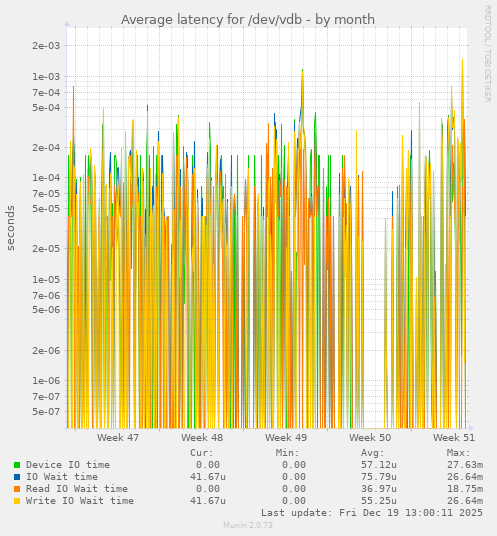Select the 'Read IO Wait time' legend label
Screen dimensions: 497x536
pyautogui.click(x=77, y=489)
